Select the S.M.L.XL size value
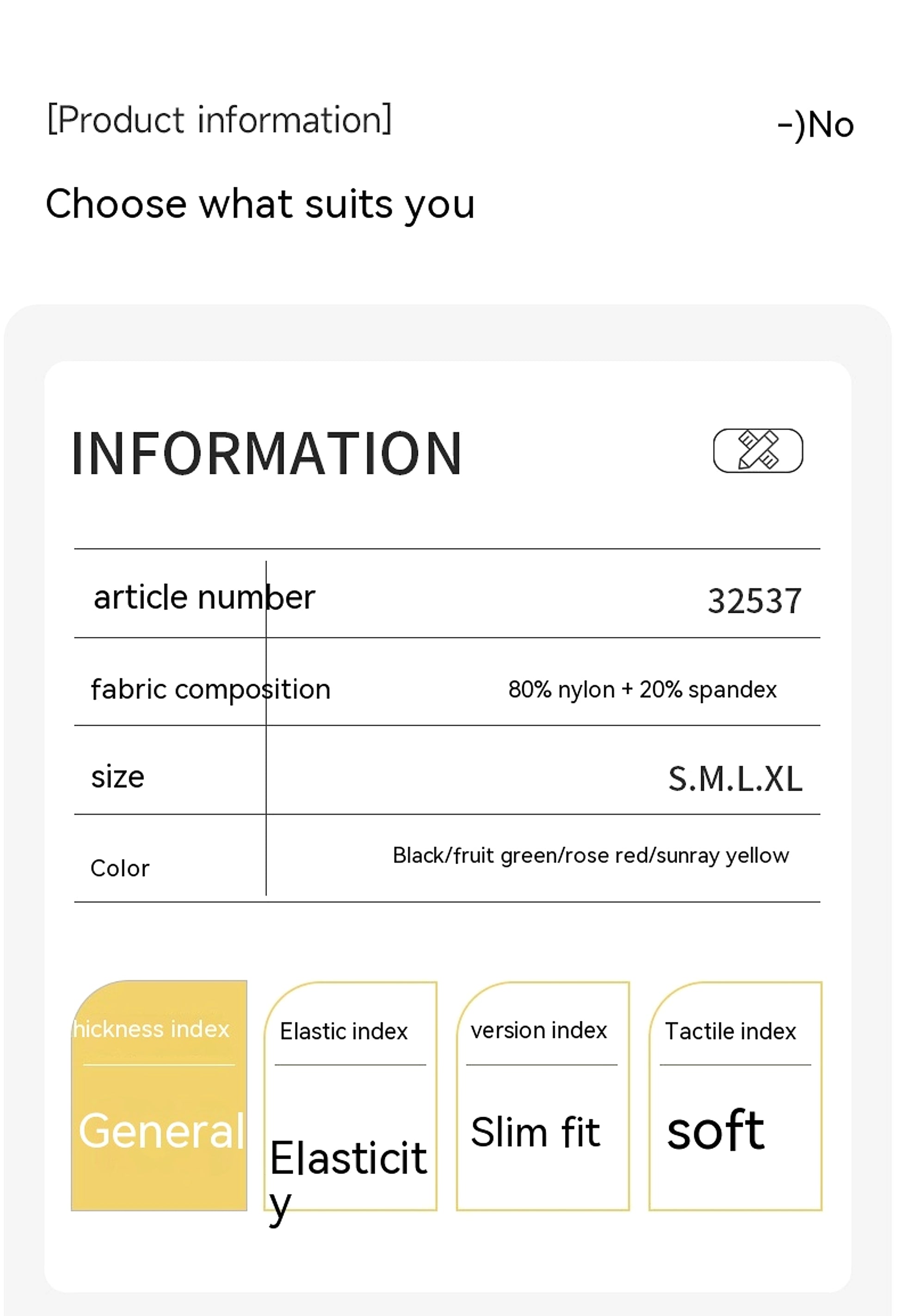The height and width of the screenshot is (1316, 900). tap(735, 778)
